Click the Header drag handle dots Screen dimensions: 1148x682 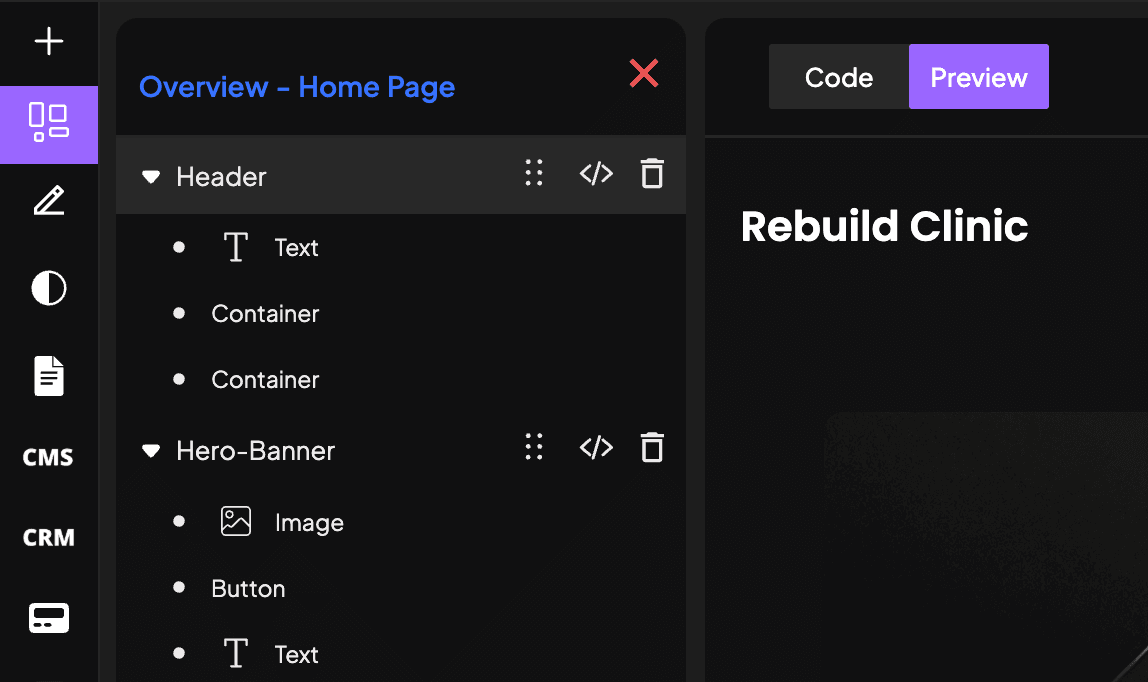(534, 173)
